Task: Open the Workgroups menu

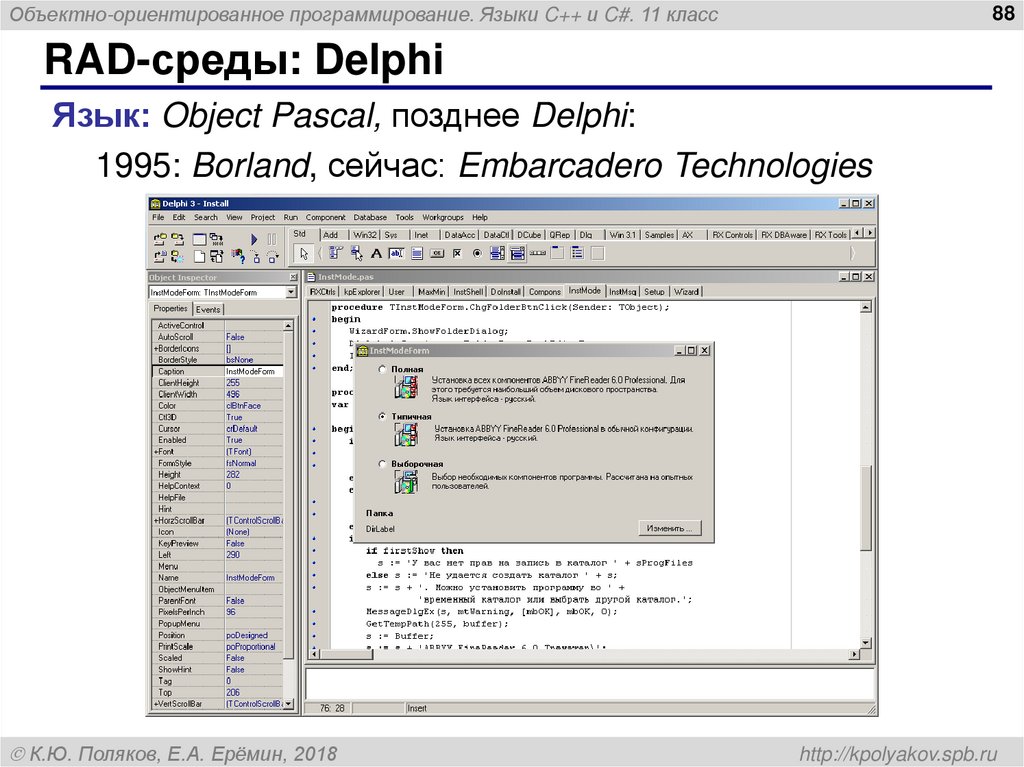Action: [443, 218]
